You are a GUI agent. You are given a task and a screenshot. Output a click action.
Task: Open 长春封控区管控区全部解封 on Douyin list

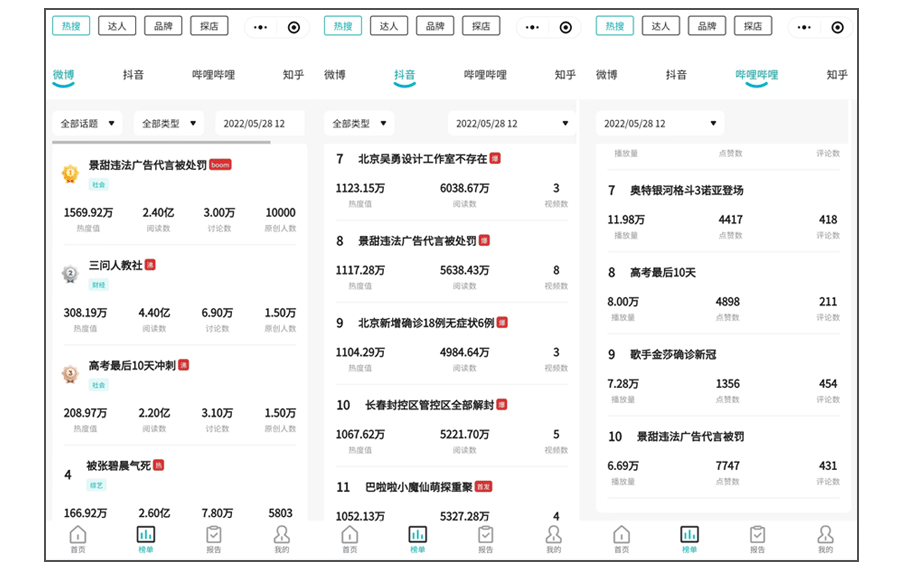tap(430, 405)
